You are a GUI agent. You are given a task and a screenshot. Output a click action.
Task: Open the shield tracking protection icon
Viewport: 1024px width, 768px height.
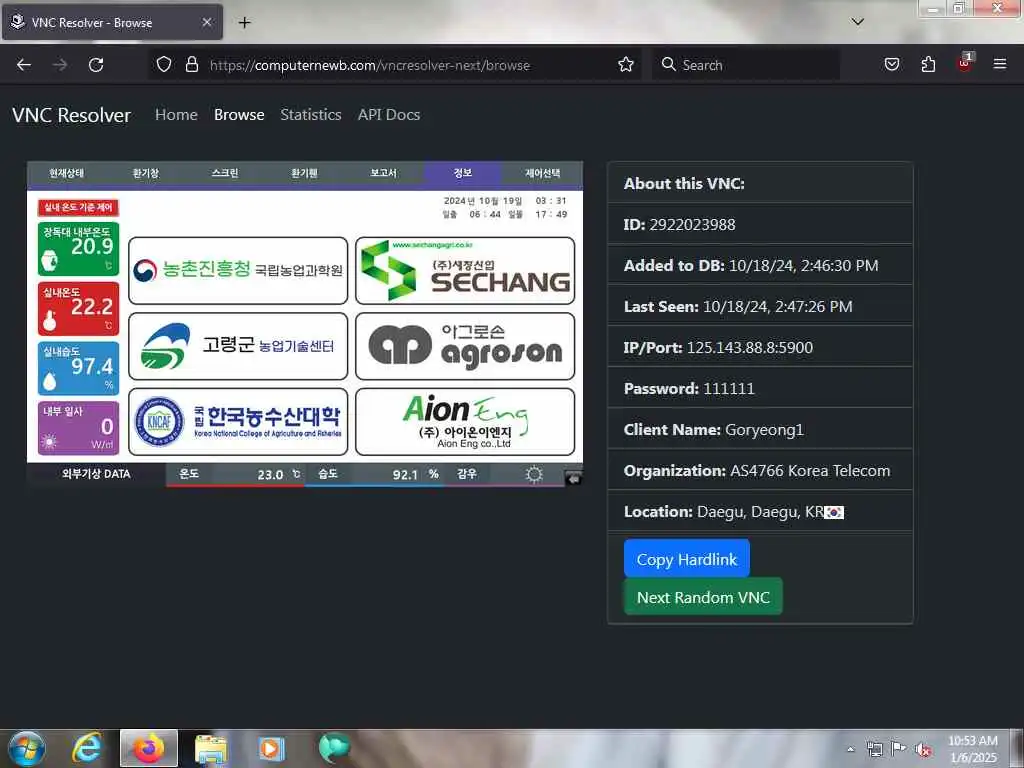click(164, 65)
